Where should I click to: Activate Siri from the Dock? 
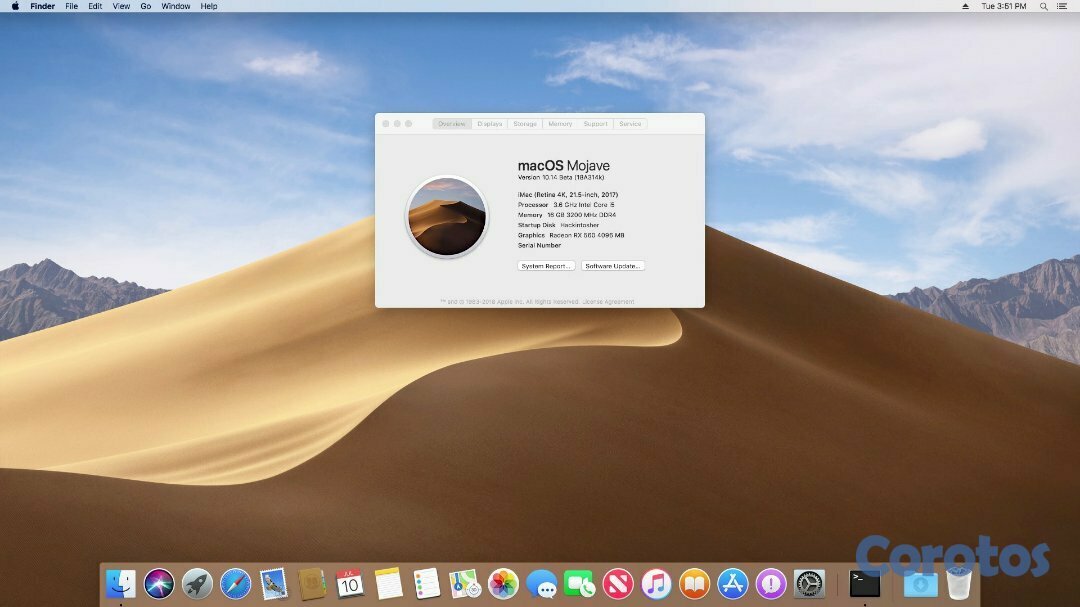160,583
